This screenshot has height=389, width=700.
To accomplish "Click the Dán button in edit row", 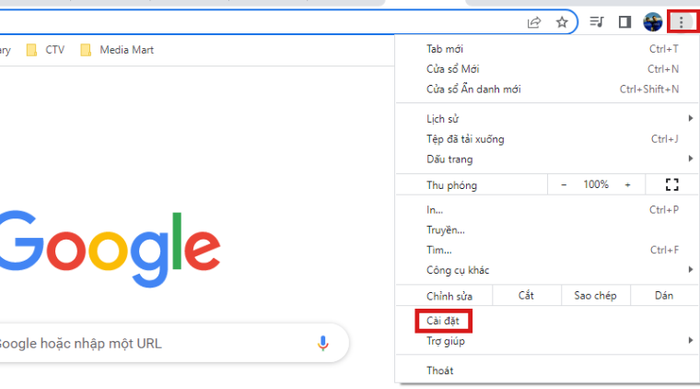I will pyautogui.click(x=664, y=296).
